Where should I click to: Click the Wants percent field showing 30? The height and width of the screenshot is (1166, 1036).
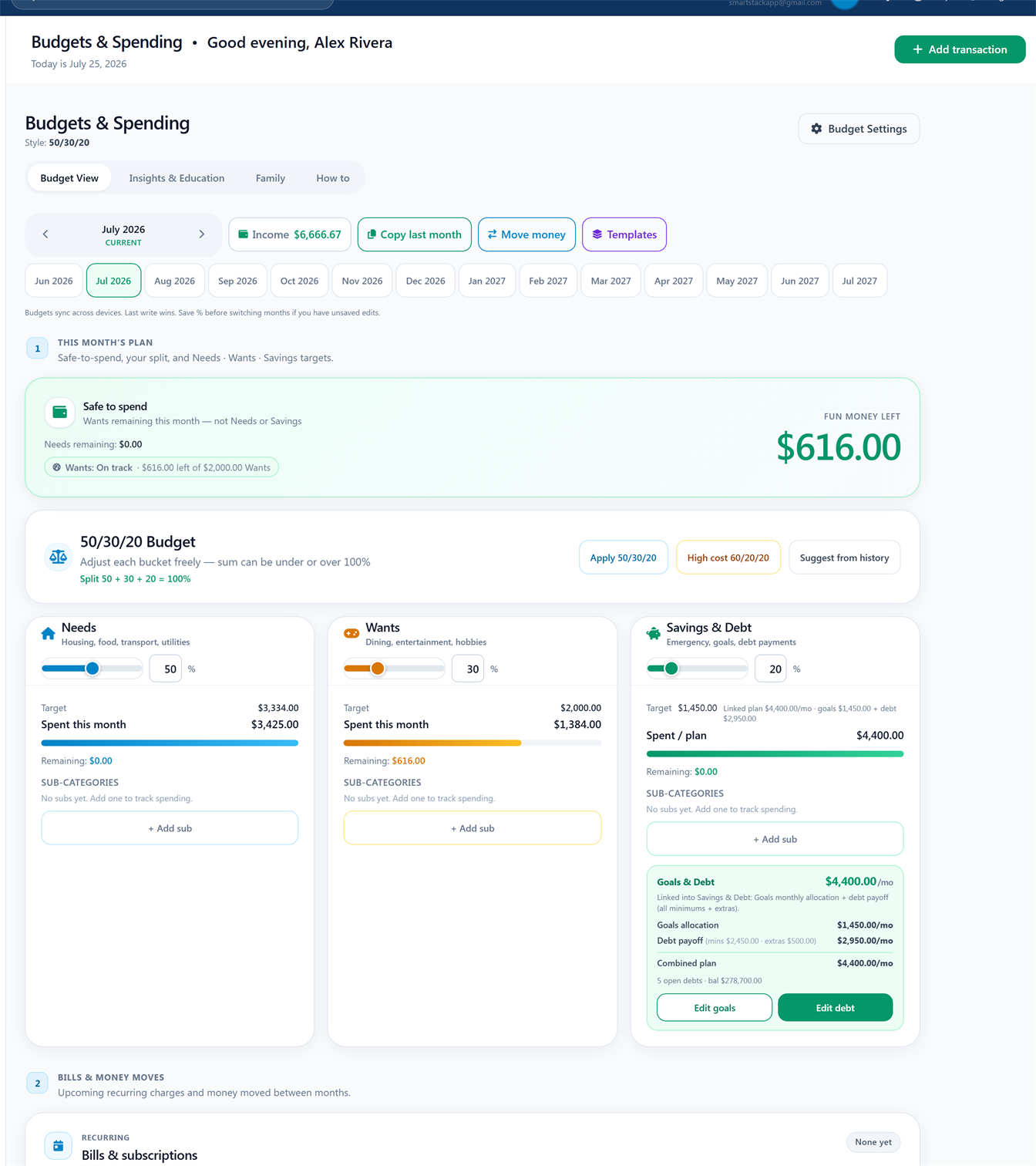[468, 669]
